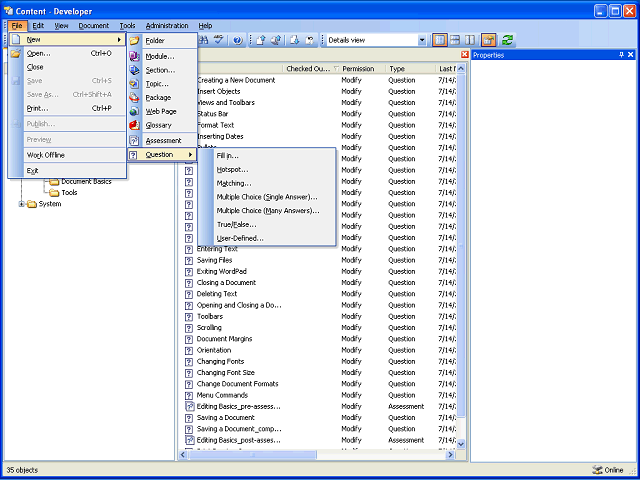The width and height of the screenshot is (640, 480).
Task: Choose Multiple Choice (Single Answer)
Action: (267, 197)
